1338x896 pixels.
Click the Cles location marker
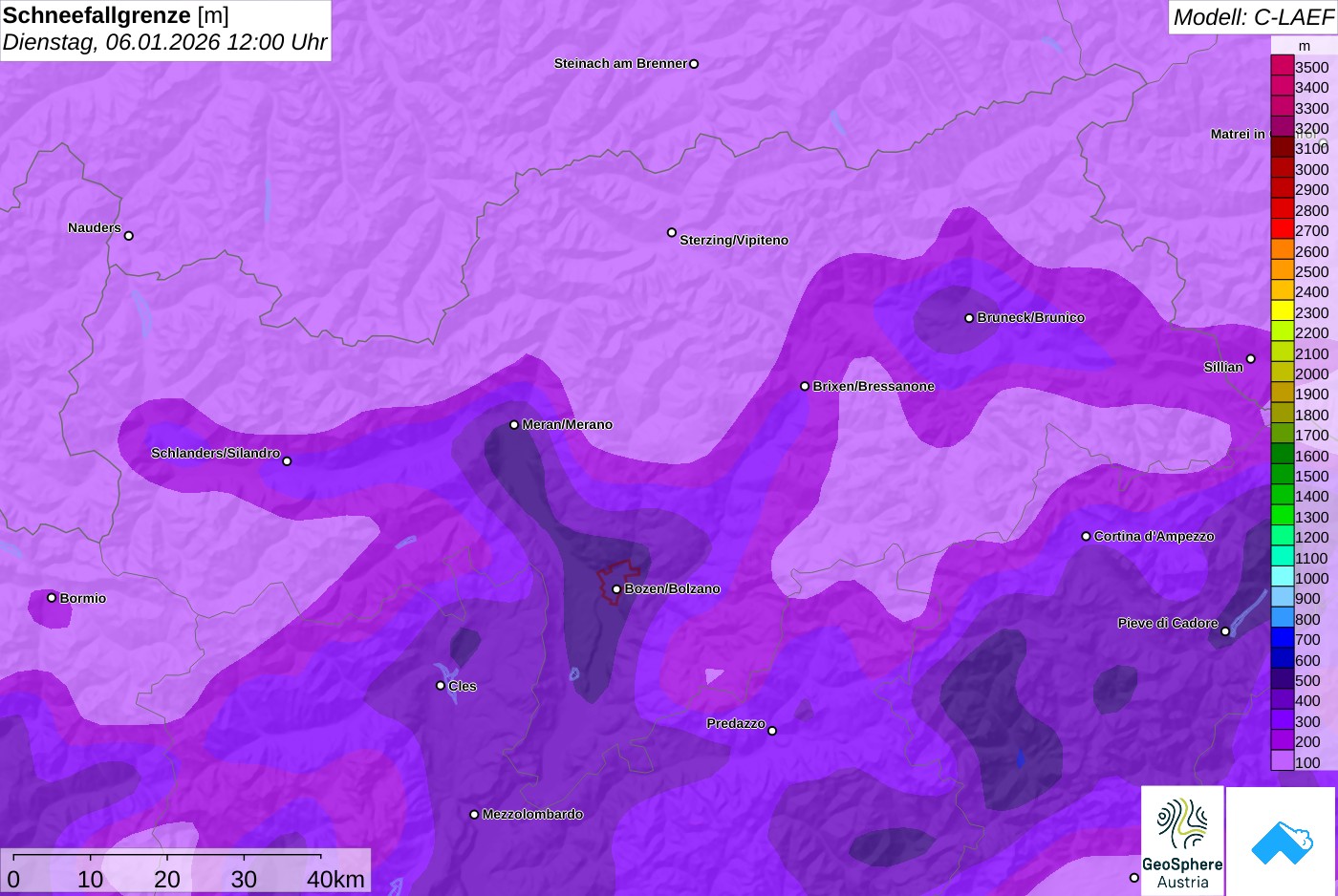pos(441,686)
